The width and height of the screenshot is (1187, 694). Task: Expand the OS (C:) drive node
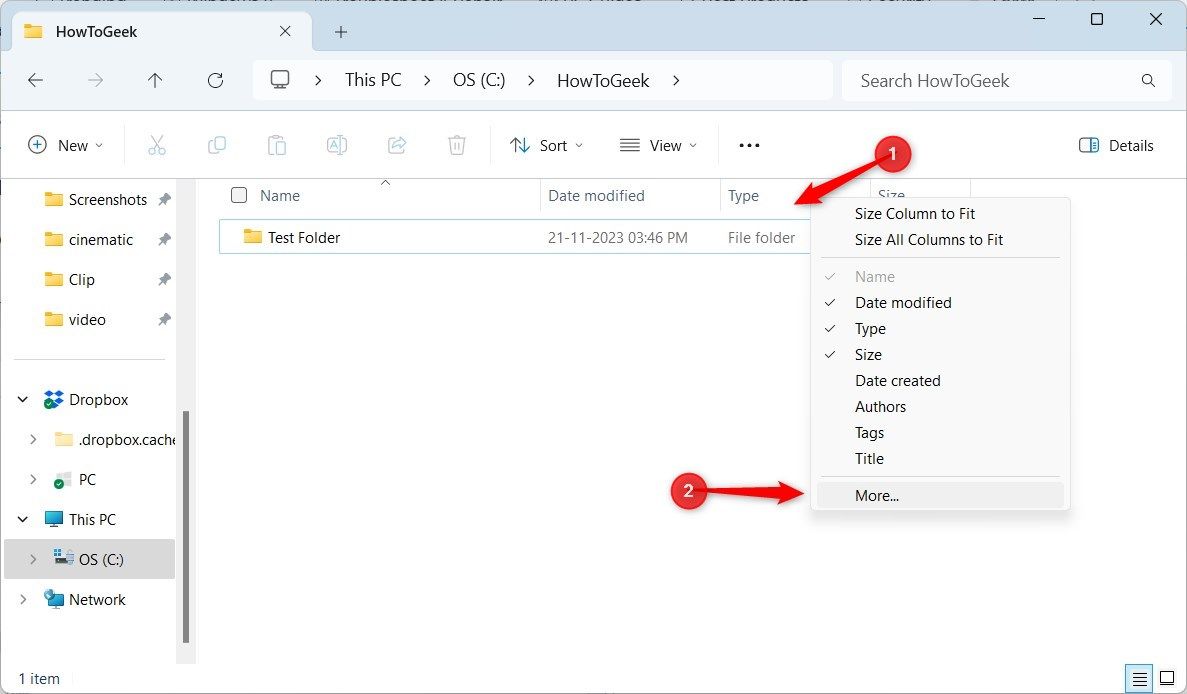point(33,559)
